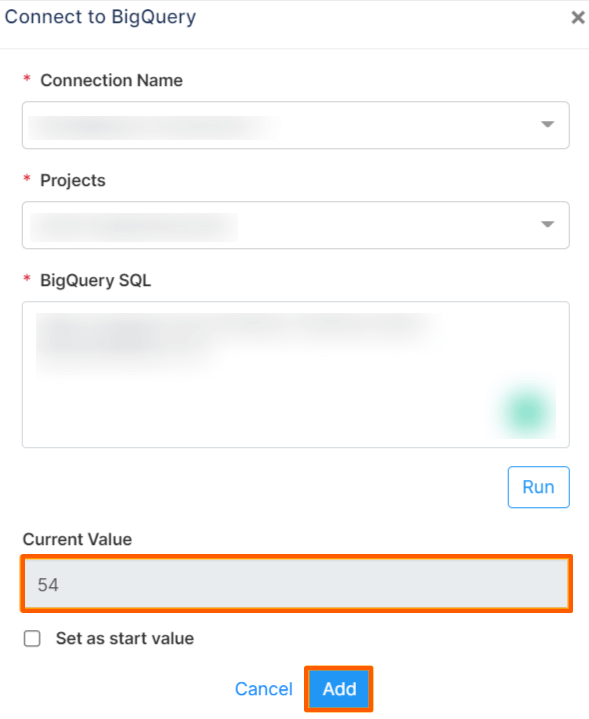The width and height of the screenshot is (589, 719).
Task: Run the BigQuery SQL query
Action: (x=539, y=487)
